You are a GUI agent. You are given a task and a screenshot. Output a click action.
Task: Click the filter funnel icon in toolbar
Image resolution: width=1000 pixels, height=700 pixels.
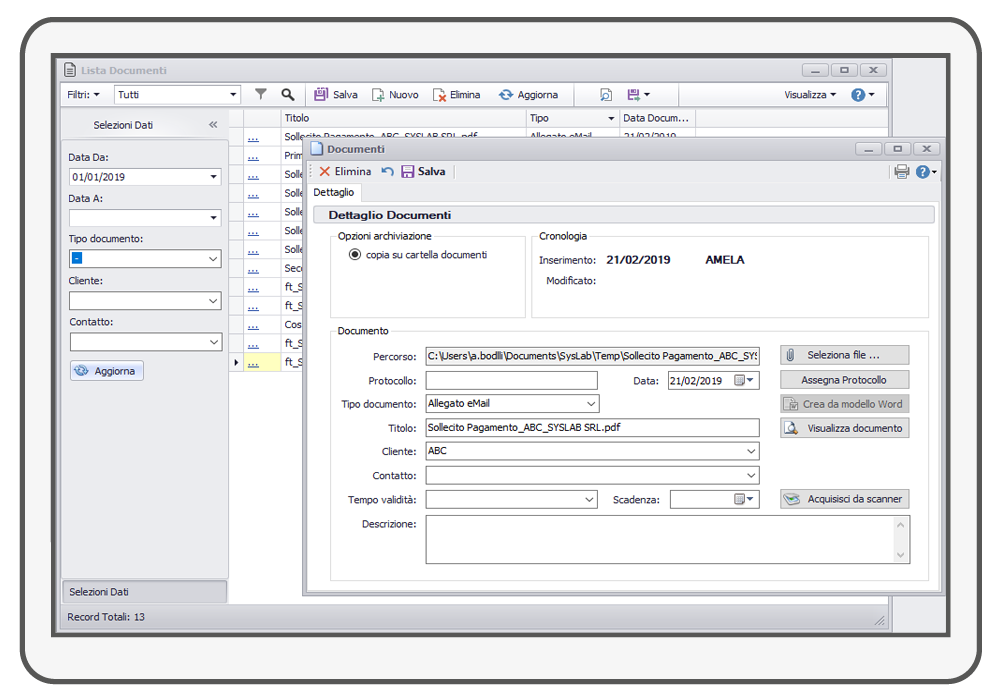(261, 94)
